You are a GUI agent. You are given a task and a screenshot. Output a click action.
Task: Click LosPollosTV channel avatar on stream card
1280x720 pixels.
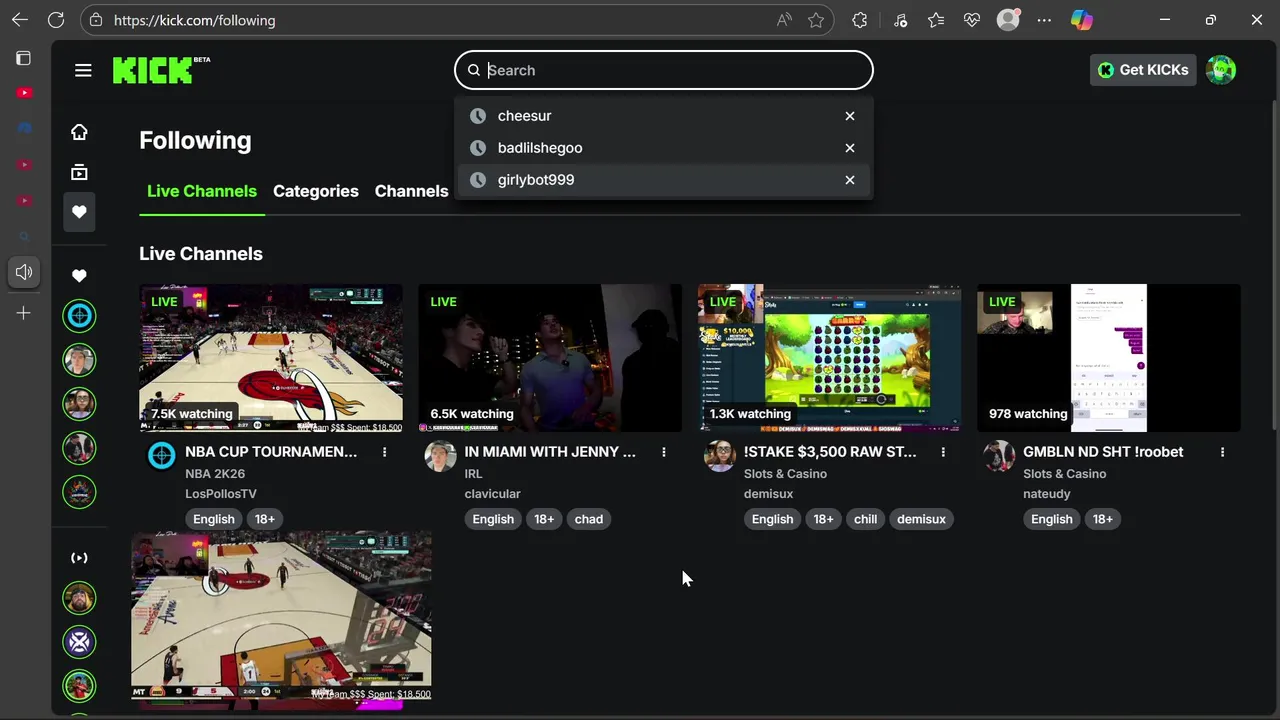coord(161,456)
